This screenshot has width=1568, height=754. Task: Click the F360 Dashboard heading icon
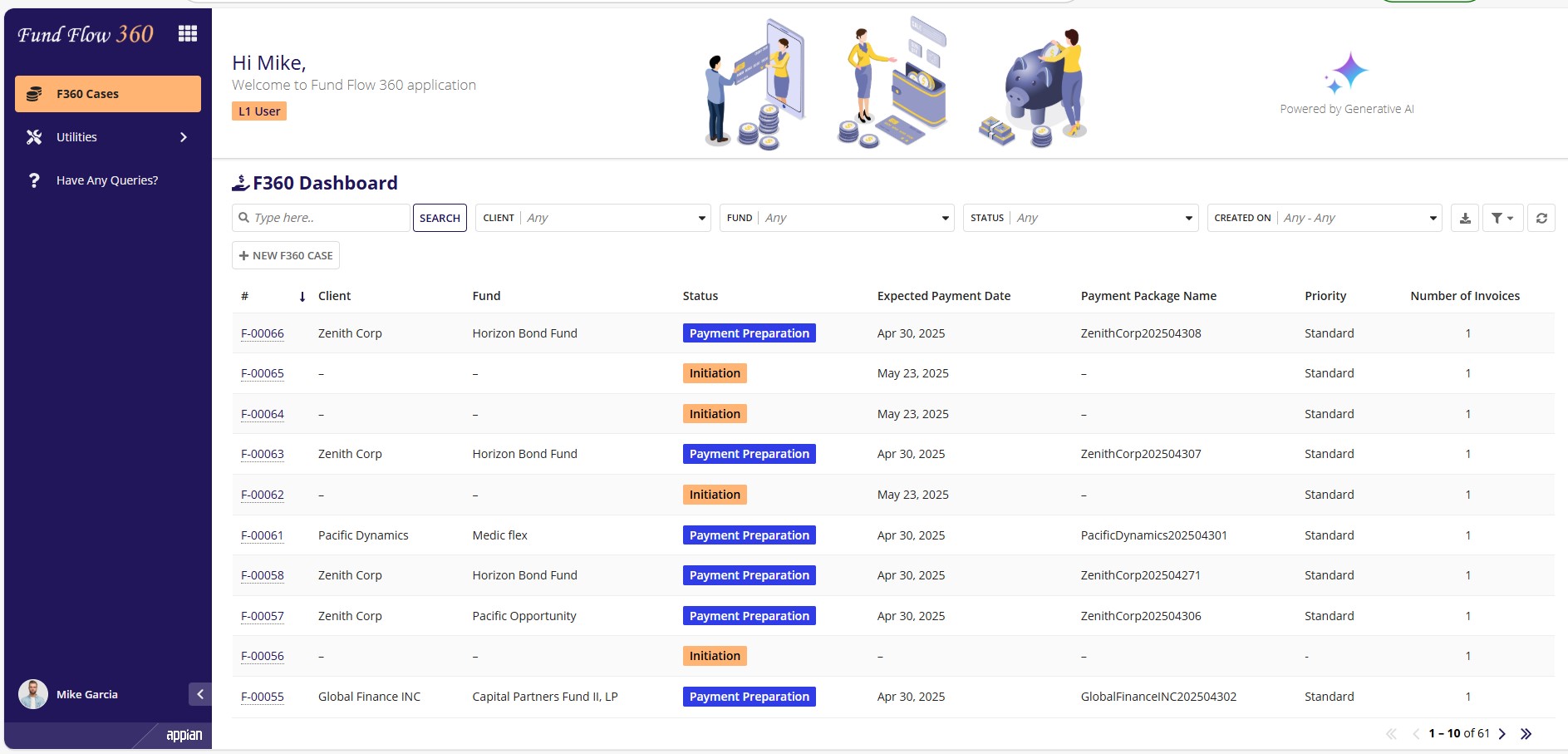[x=241, y=182]
